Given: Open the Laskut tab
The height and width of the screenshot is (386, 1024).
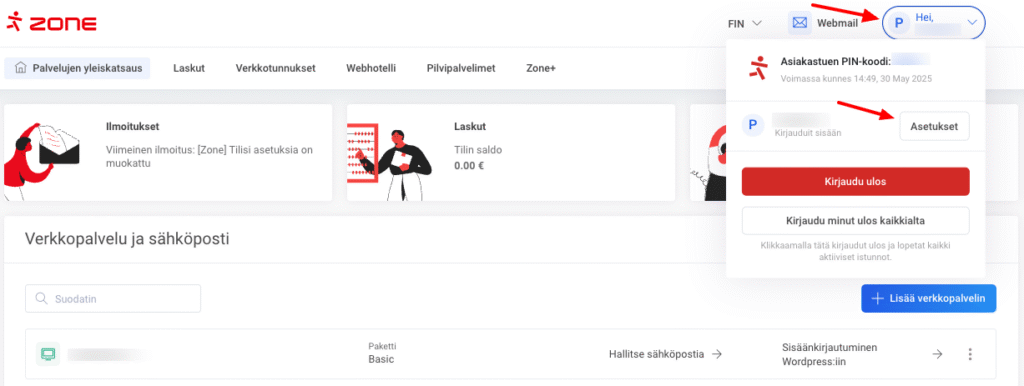Looking at the screenshot, I should click(189, 68).
